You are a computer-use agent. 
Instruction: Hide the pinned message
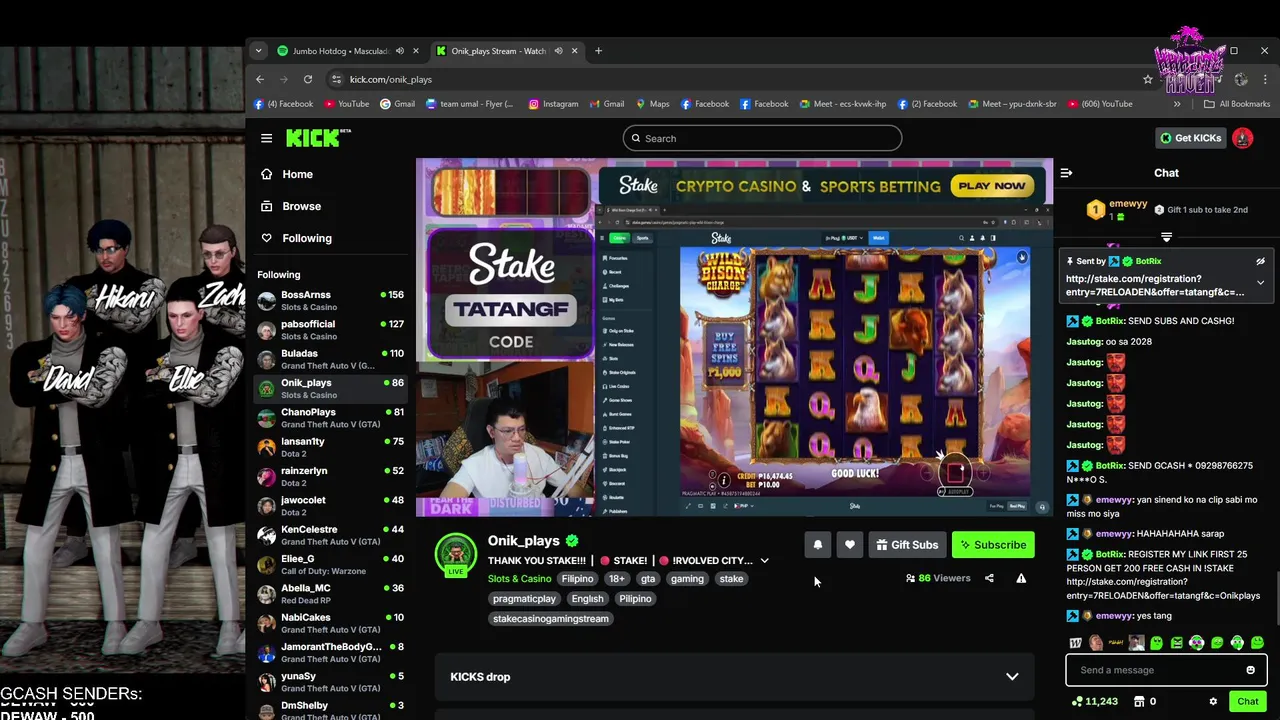coord(1260,261)
